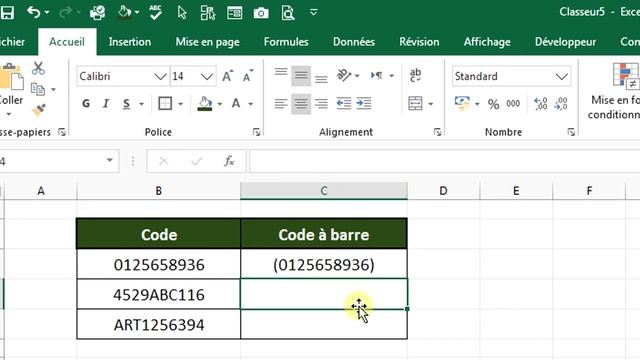Screen dimensions: 640x360
Task: Increase decimal places
Action: pos(541,104)
